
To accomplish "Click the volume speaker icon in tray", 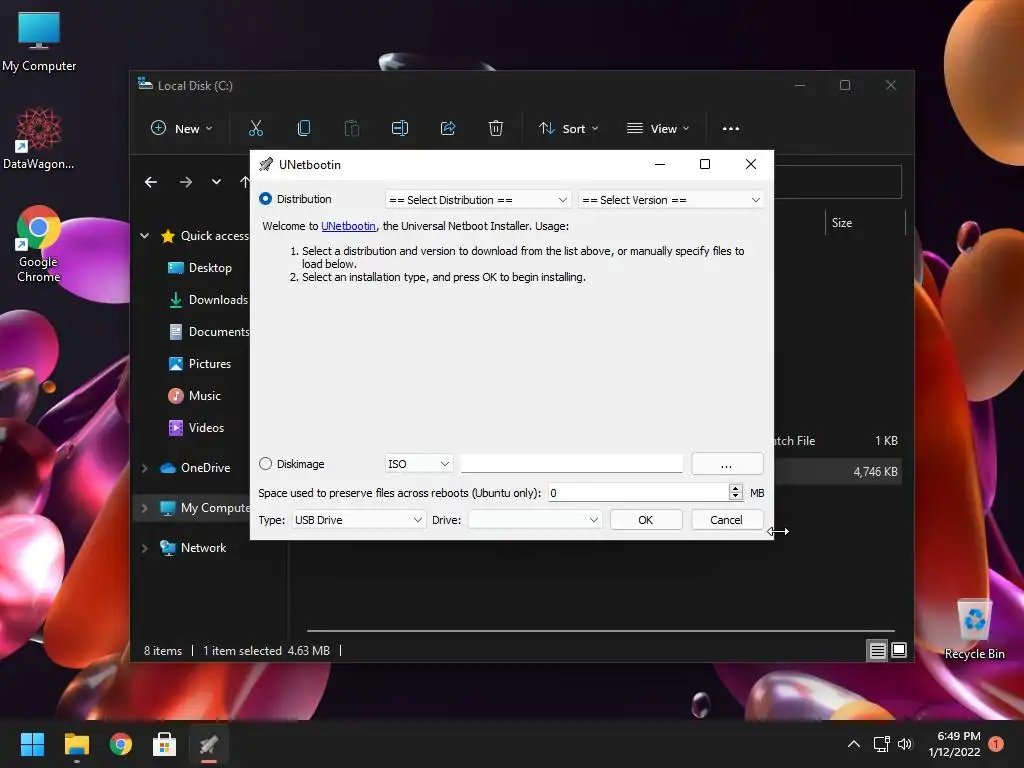I will pyautogui.click(x=904, y=744).
